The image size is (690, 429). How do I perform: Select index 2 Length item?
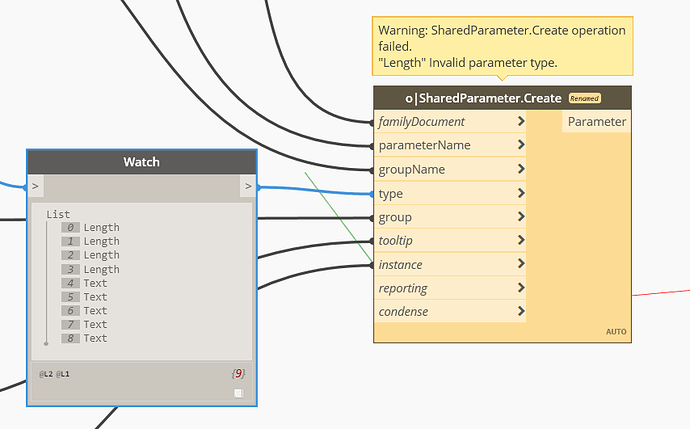pyautogui.click(x=91, y=255)
